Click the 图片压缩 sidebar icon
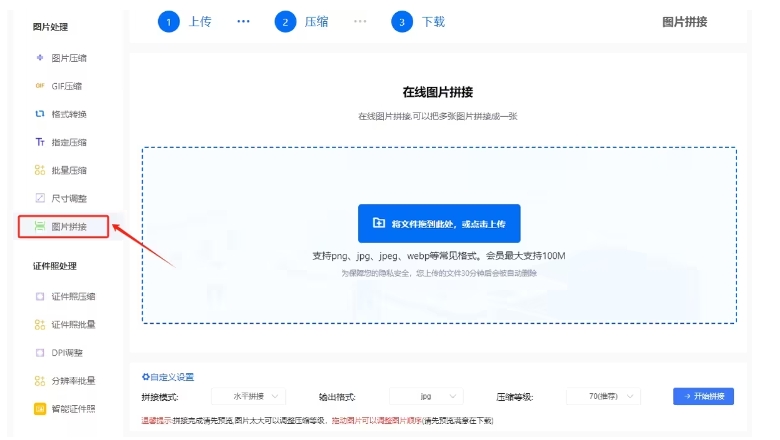780x440 pixels. (40, 58)
